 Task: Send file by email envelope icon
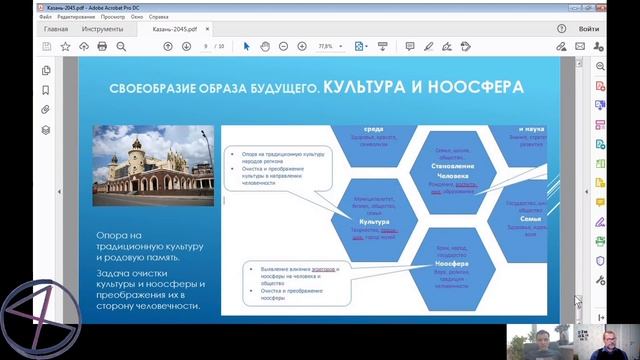pos(580,47)
